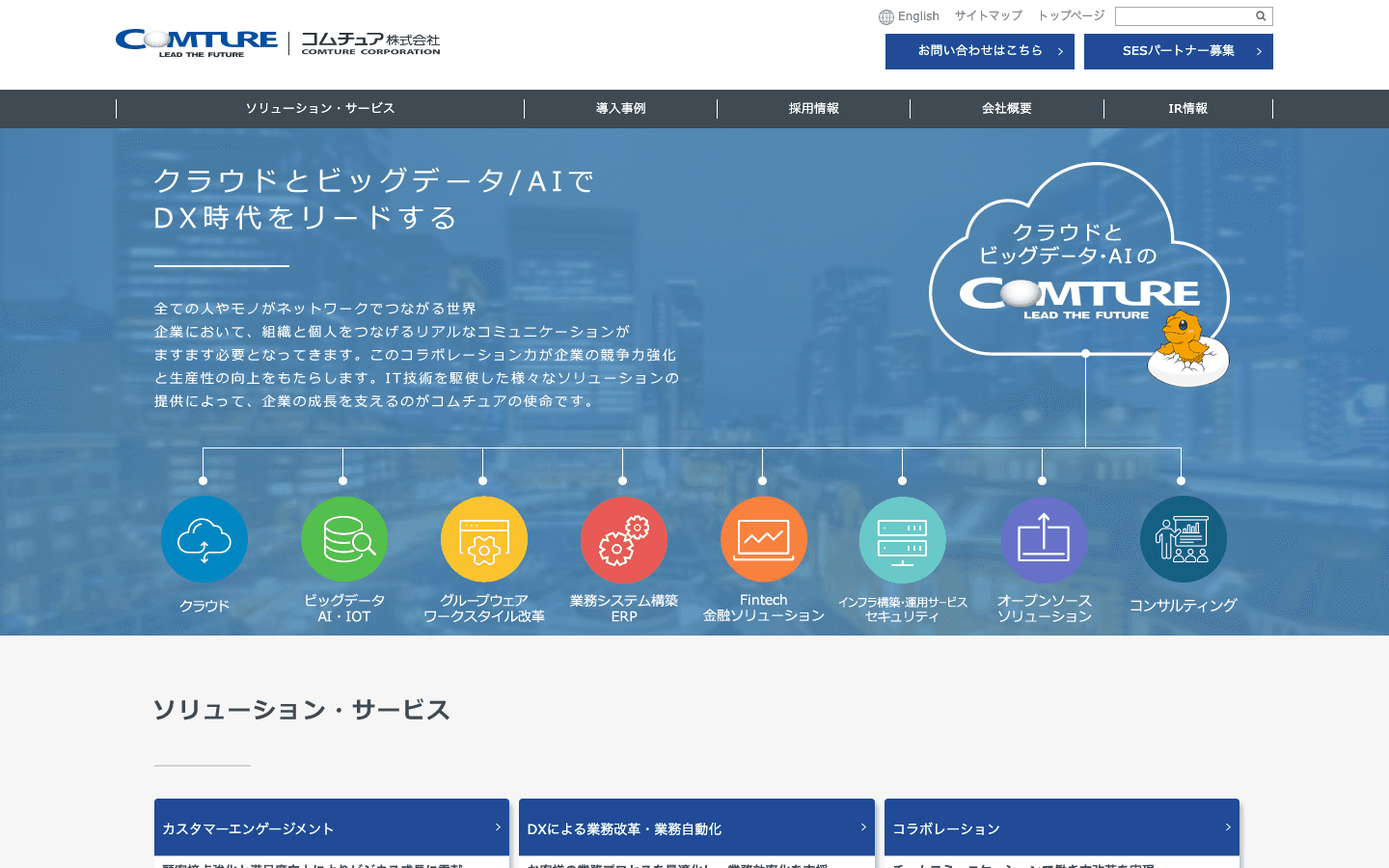Open the クラウド cloud service icon

[x=204, y=539]
